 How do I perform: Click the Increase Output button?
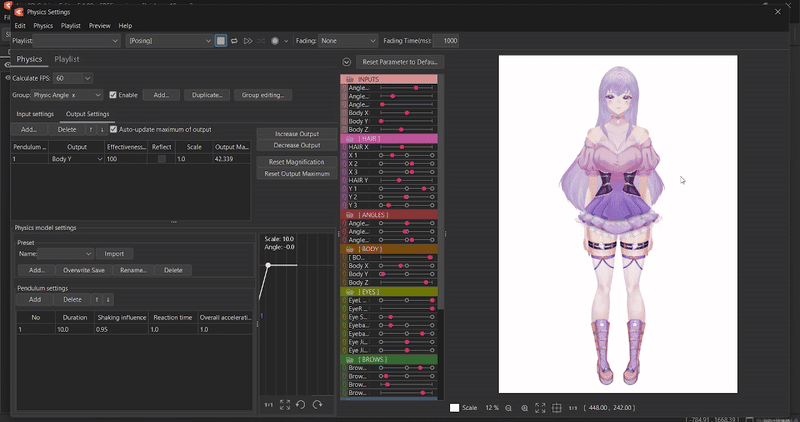pyautogui.click(x=297, y=134)
